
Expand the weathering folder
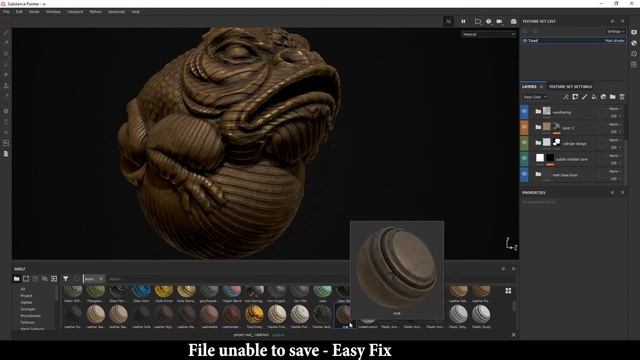[538, 111]
